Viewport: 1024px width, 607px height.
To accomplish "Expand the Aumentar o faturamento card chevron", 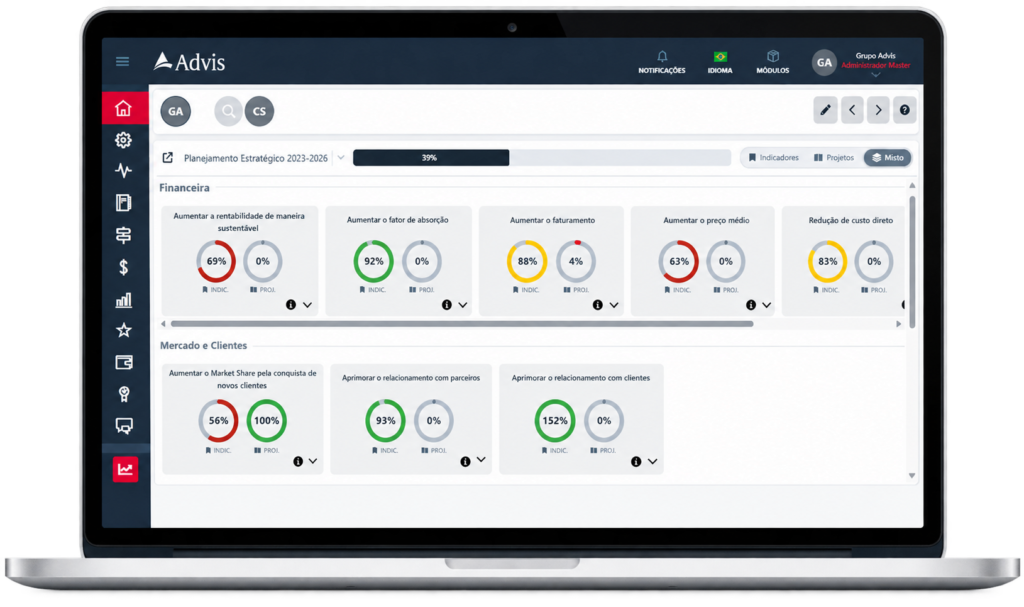I will coord(614,305).
